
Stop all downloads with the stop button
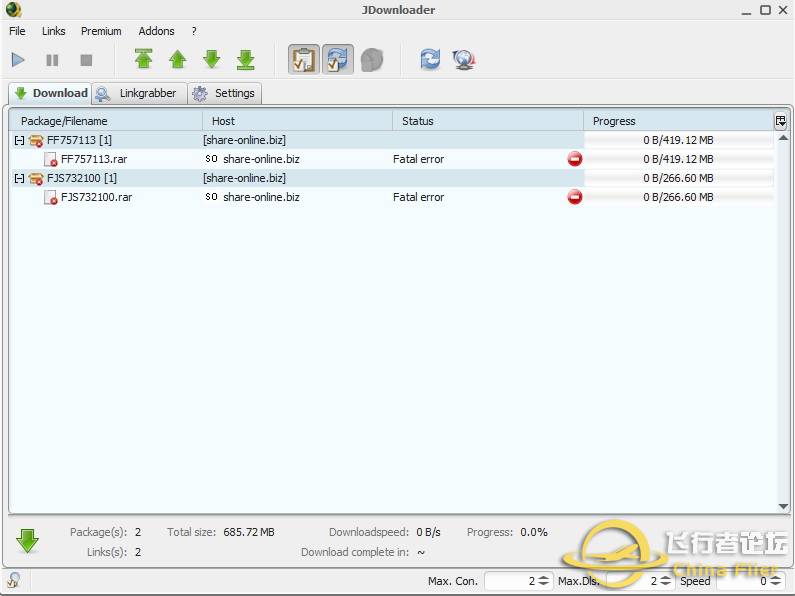coord(86,60)
